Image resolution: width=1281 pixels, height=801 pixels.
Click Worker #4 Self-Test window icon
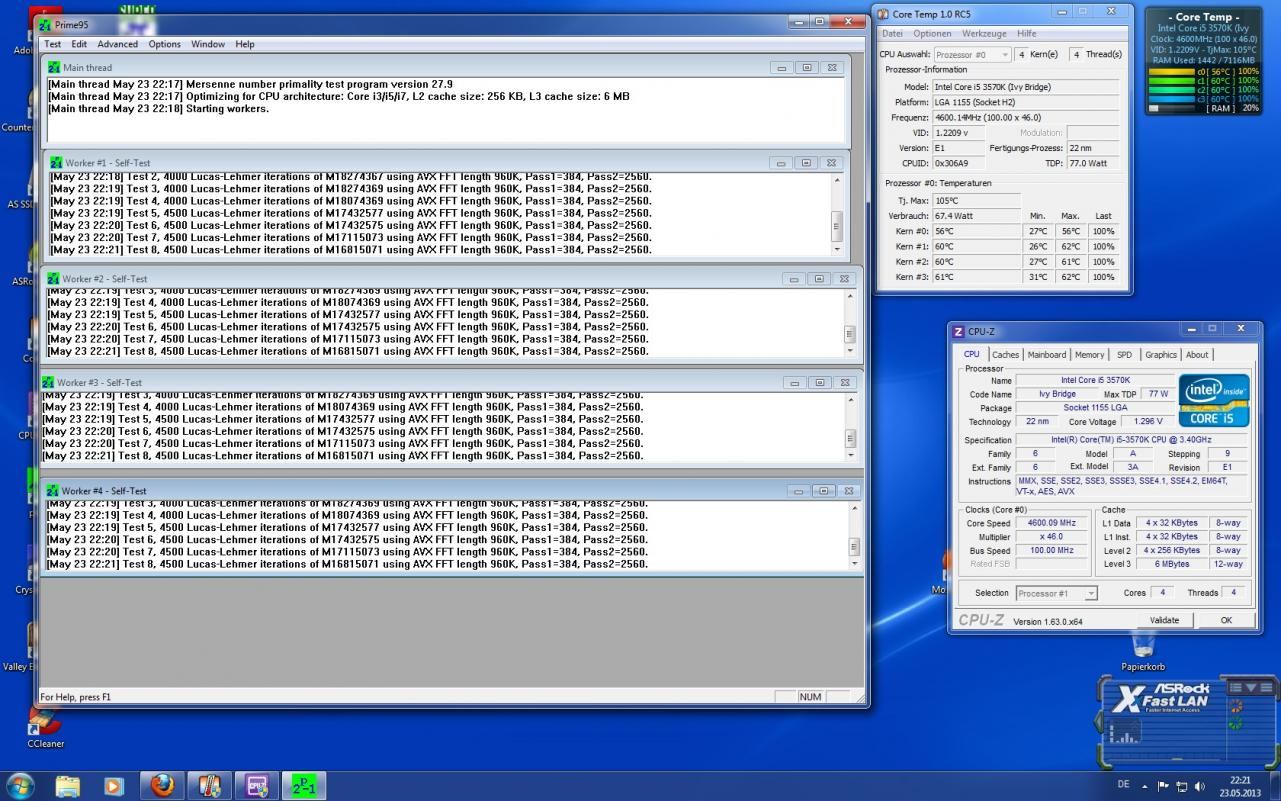pos(54,491)
